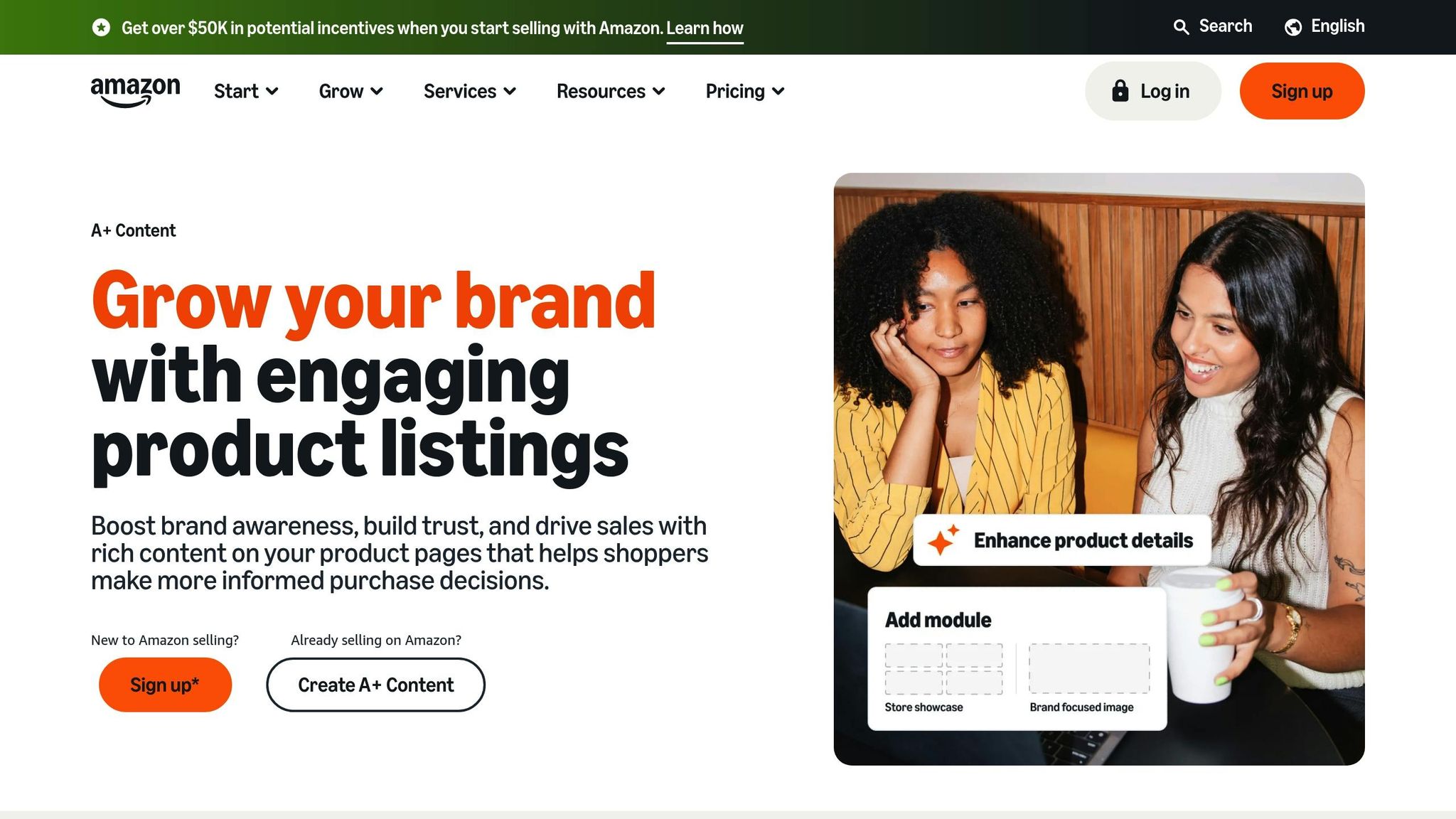Click the Amazon logo
The width and height of the screenshot is (1456, 819).
tap(135, 92)
